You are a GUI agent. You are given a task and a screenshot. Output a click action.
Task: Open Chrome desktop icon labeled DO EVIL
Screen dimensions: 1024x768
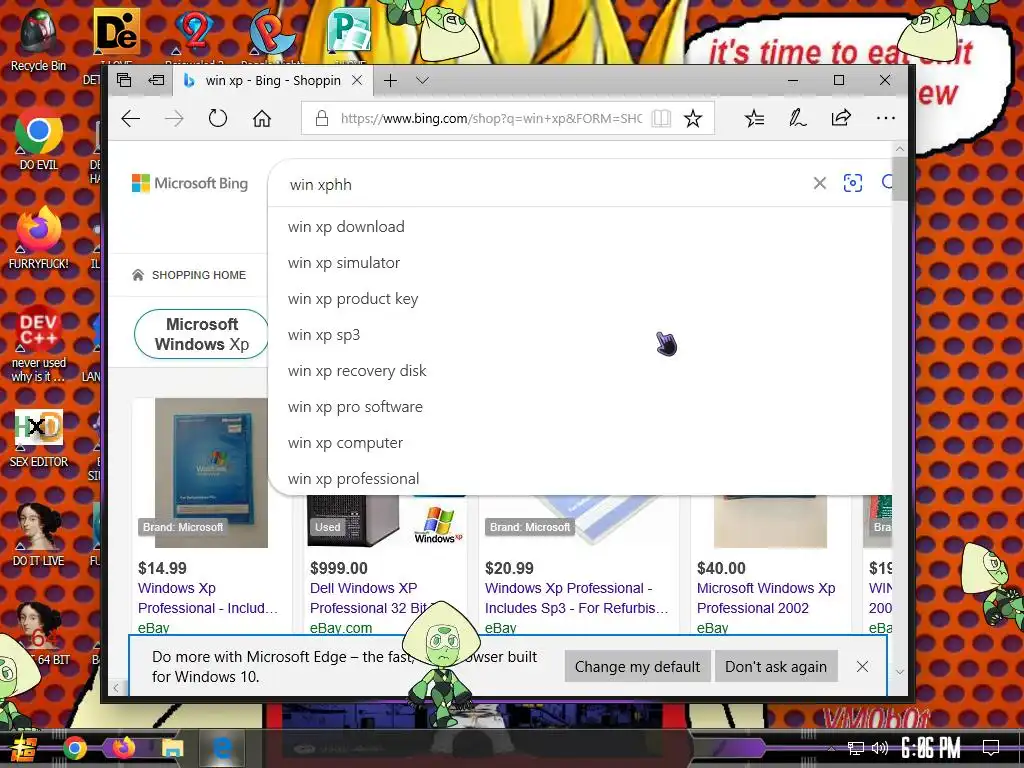coord(39,140)
